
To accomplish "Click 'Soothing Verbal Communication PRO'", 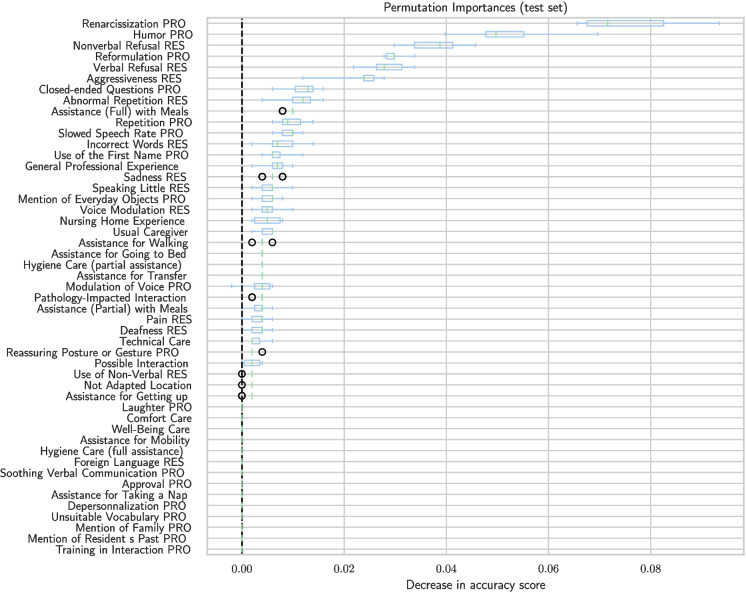I will coord(92,473).
